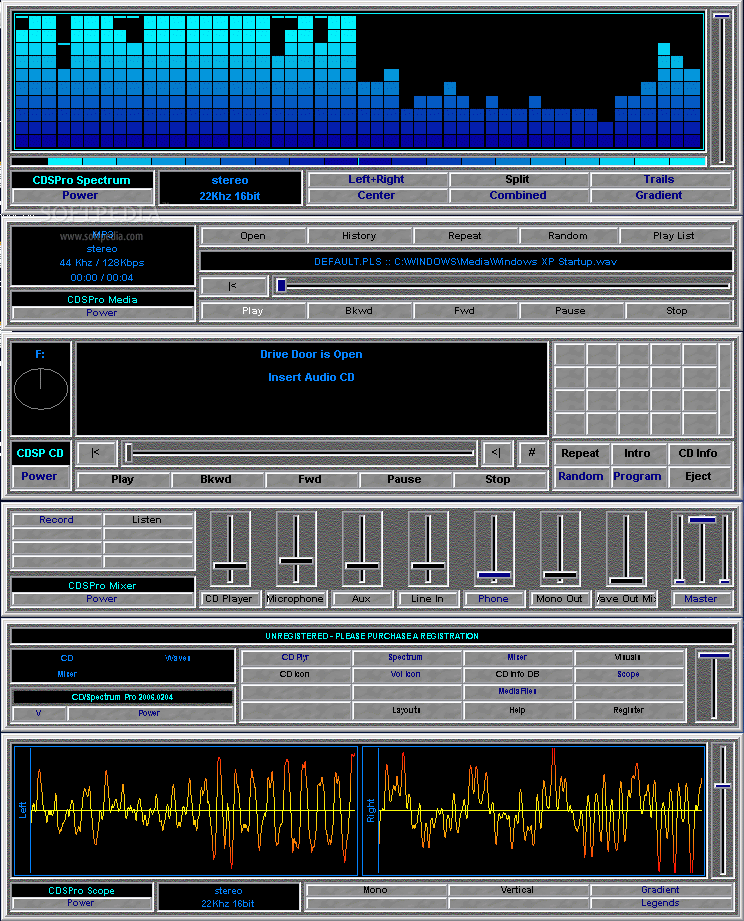The image size is (744, 921).
Task: Toggle Gradient in the Spectrum panel
Action: [659, 196]
